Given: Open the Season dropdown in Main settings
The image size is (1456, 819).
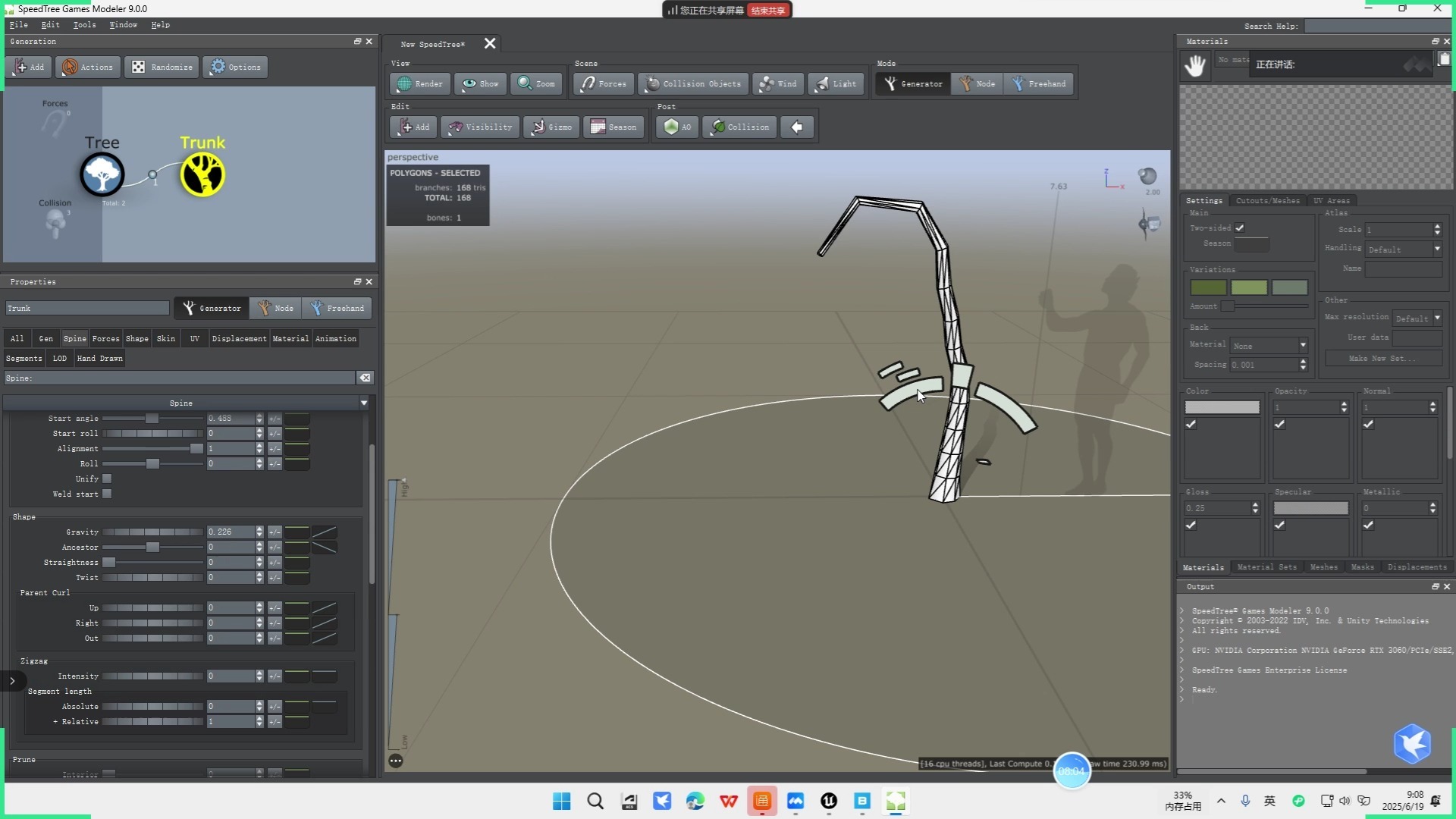Looking at the screenshot, I should pos(1251,244).
